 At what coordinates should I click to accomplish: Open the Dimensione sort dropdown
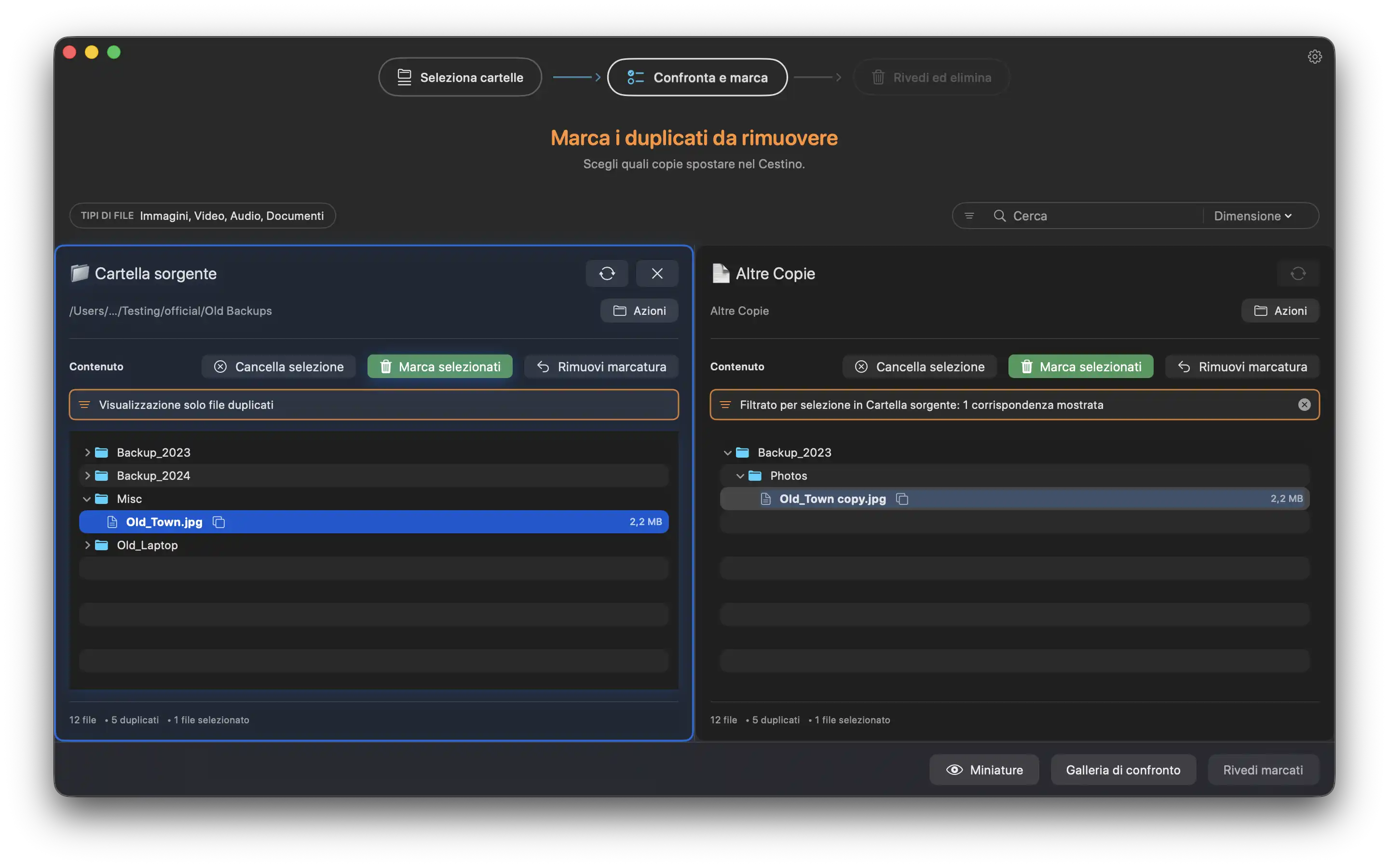[1253, 216]
